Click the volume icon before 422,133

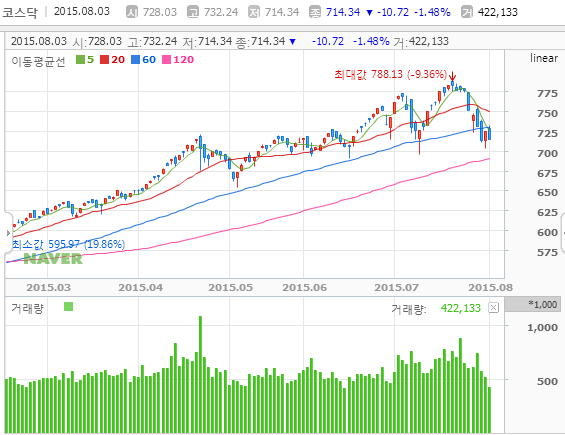click(x=467, y=12)
